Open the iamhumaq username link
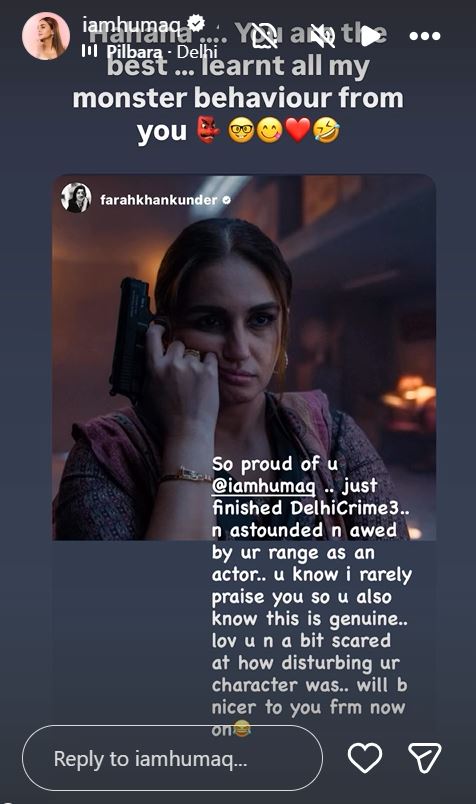 [131, 25]
